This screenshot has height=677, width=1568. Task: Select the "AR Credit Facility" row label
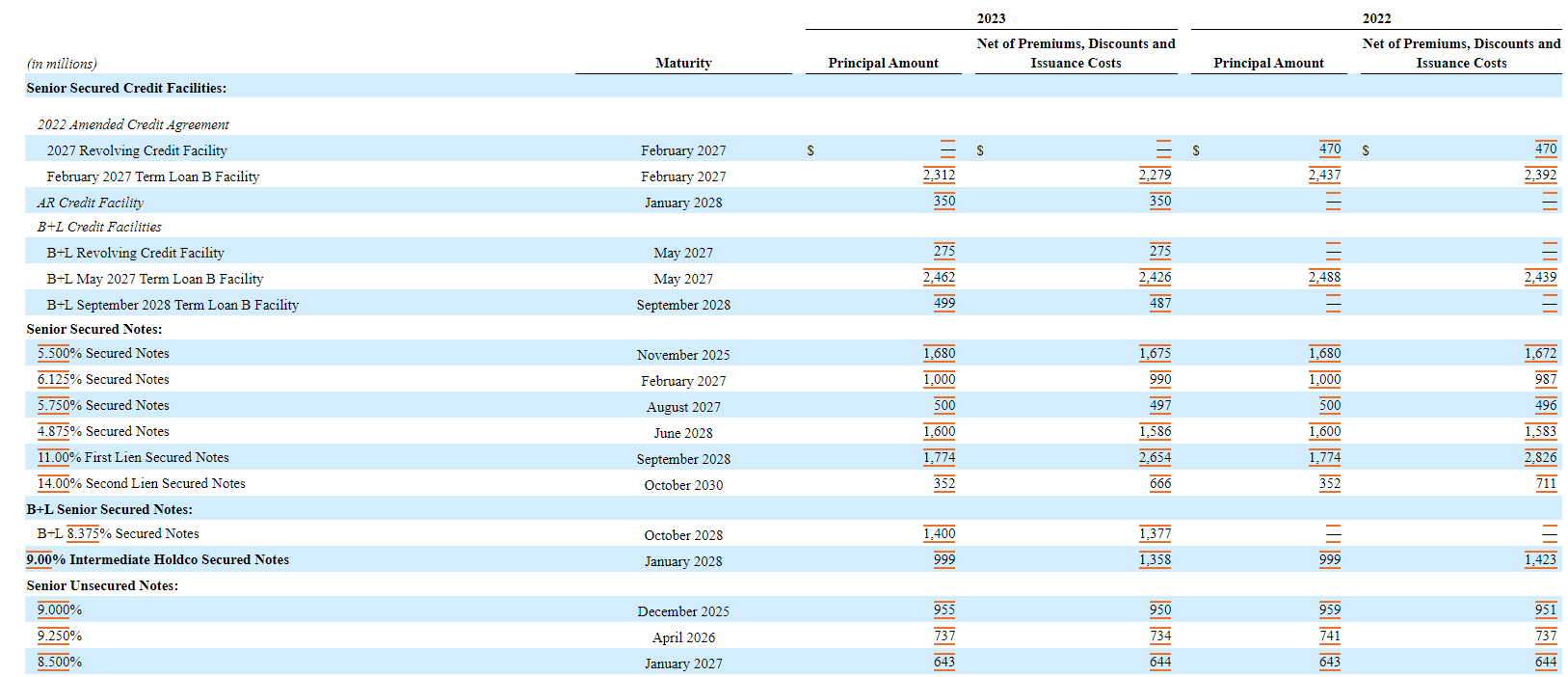click(x=90, y=203)
